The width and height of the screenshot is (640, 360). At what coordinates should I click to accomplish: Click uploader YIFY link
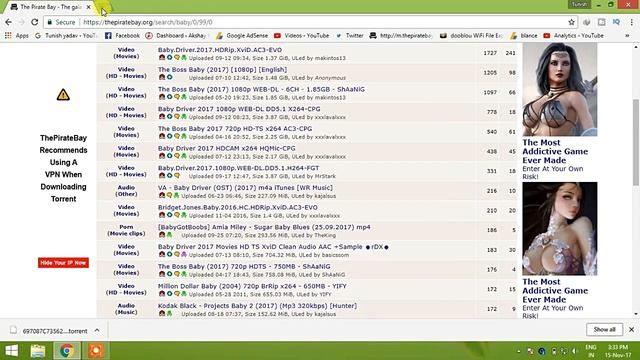[325, 294]
